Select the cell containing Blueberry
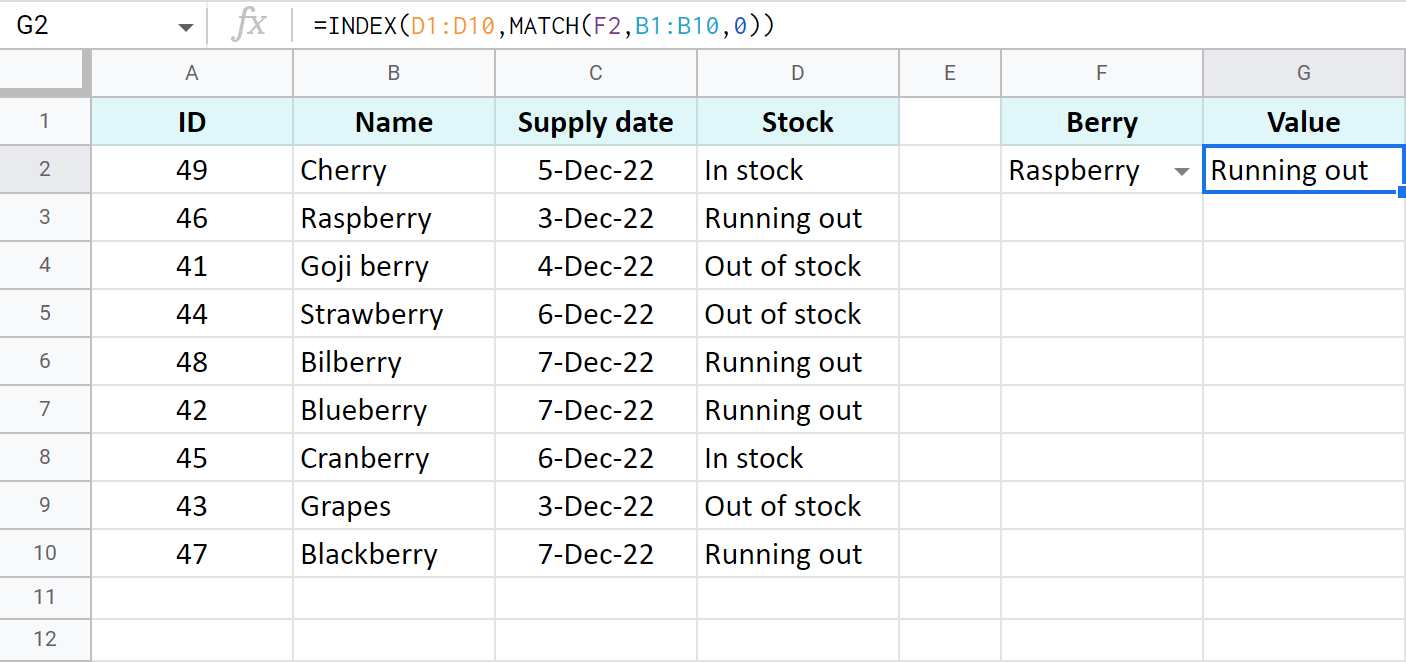This screenshot has height=662, width=1406. tap(393, 409)
